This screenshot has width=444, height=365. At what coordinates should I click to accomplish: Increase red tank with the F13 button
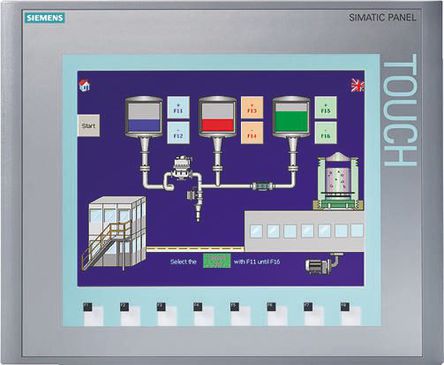[252, 107]
